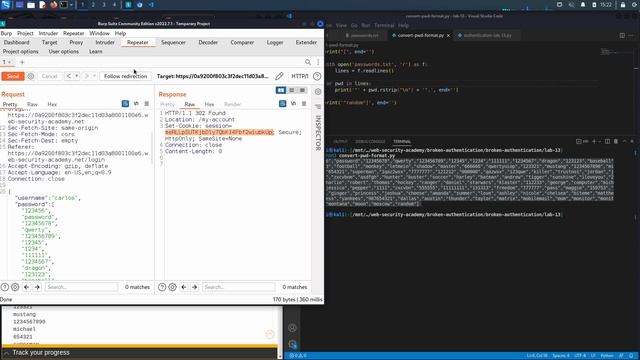Open terminal emulator from taskbar
The height and width of the screenshot is (360, 640).
64,5
